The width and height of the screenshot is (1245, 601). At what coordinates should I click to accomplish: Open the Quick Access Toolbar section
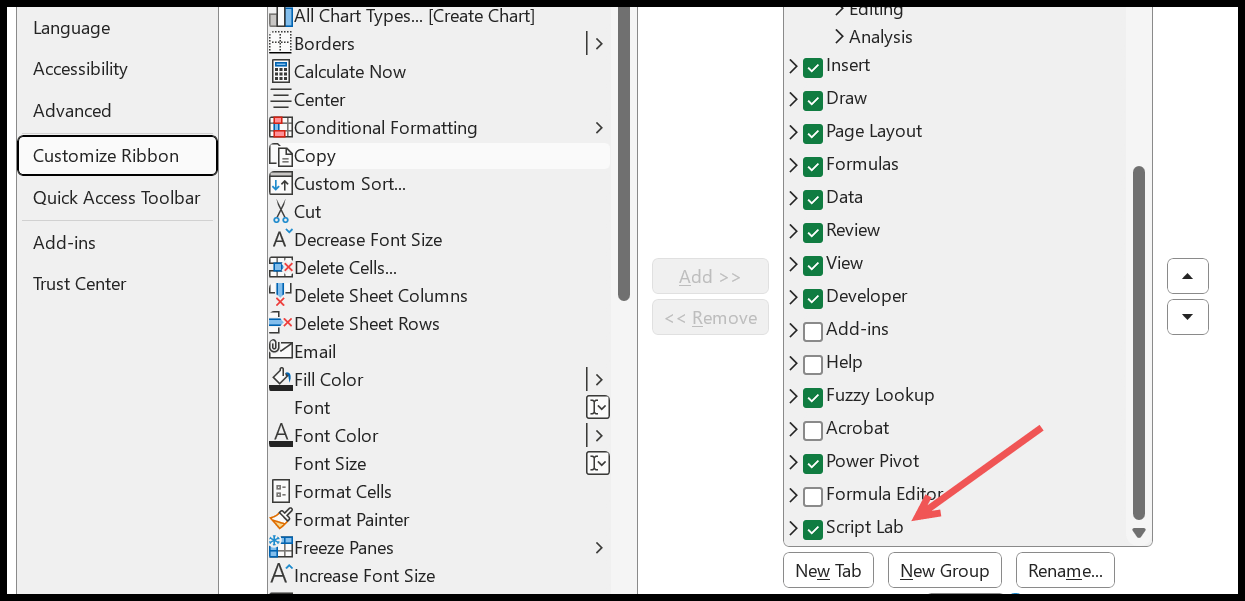tap(117, 198)
